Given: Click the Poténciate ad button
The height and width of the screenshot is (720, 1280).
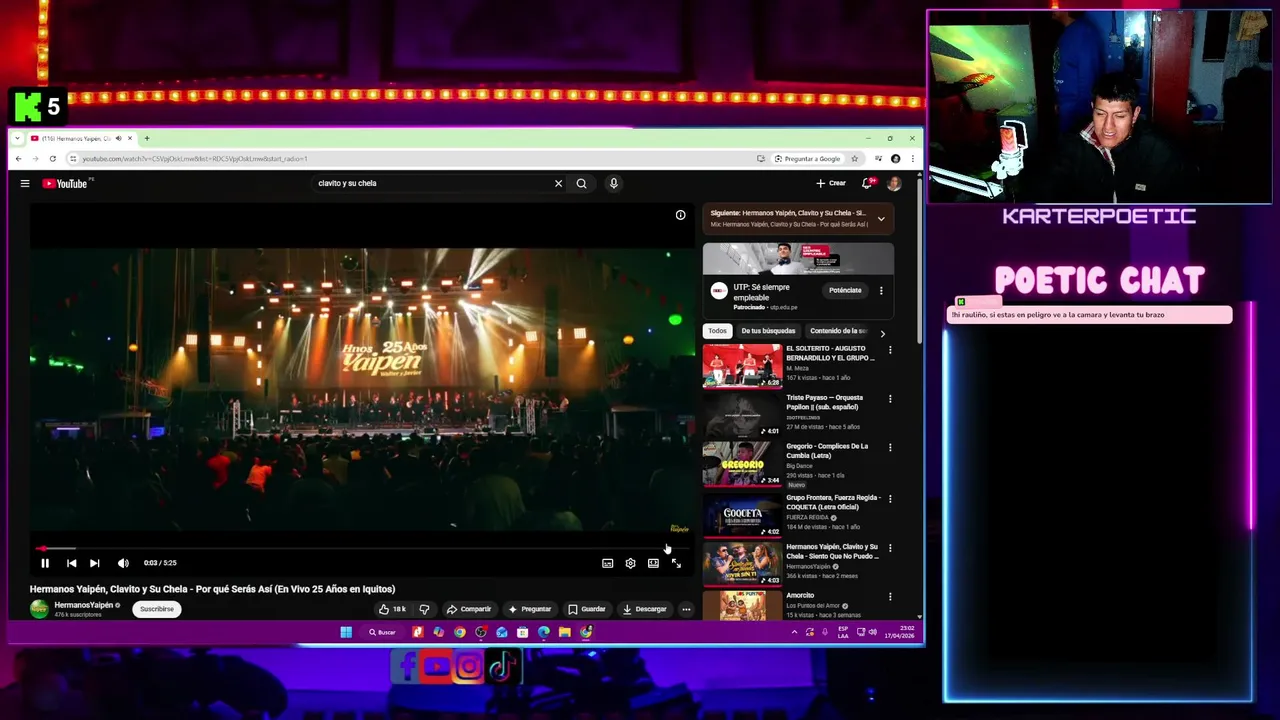Looking at the screenshot, I should point(845,291).
